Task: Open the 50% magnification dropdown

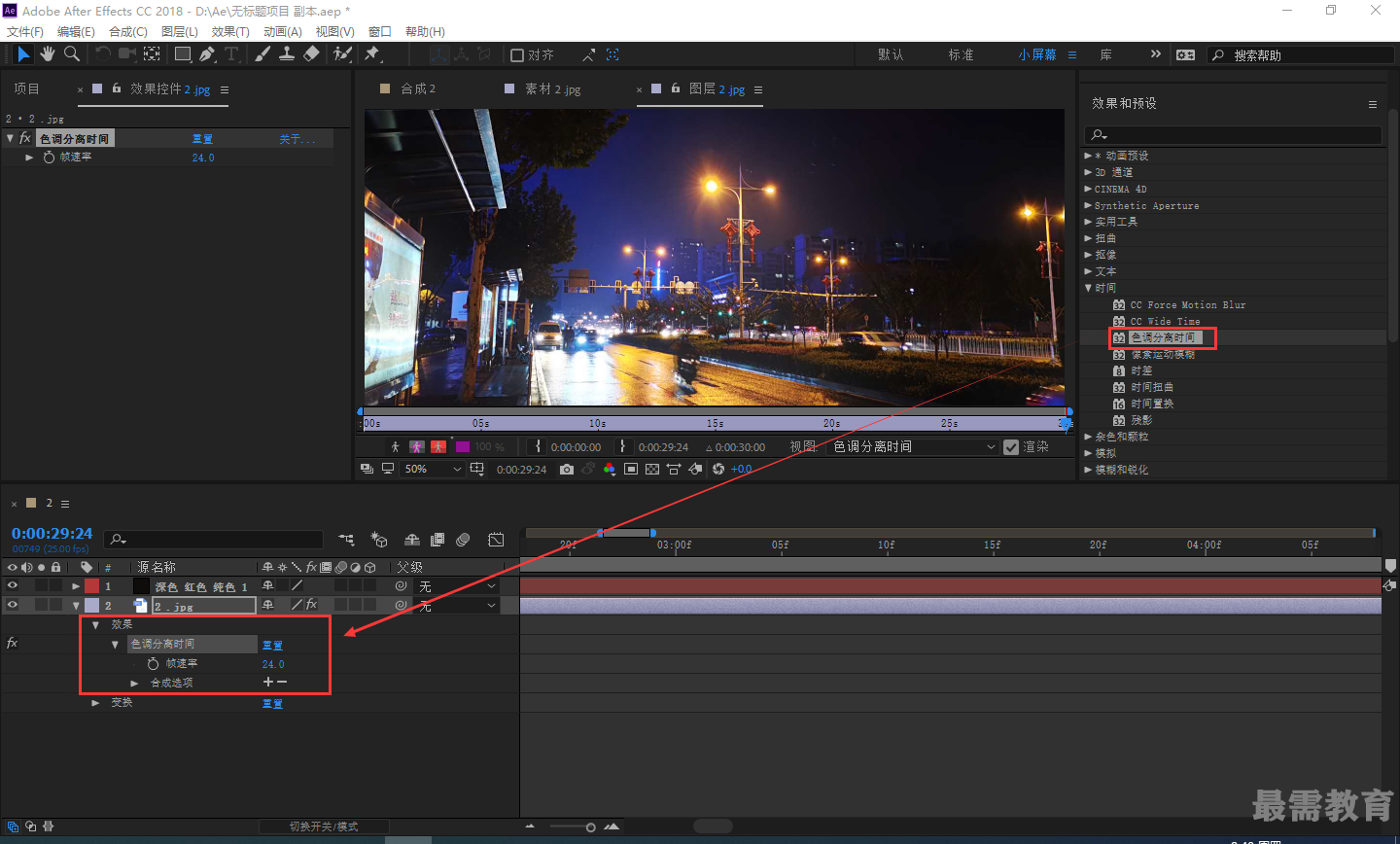Action: tap(432, 469)
